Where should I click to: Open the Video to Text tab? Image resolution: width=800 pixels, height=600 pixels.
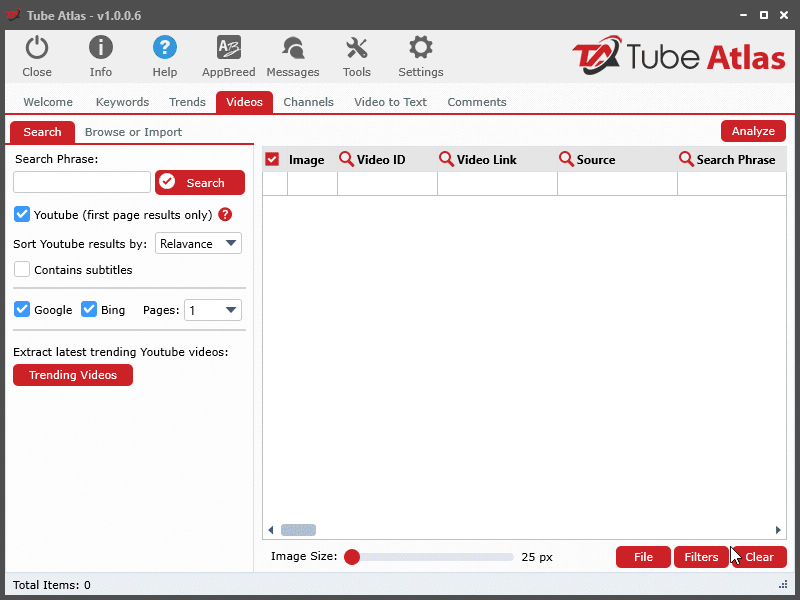click(x=390, y=102)
